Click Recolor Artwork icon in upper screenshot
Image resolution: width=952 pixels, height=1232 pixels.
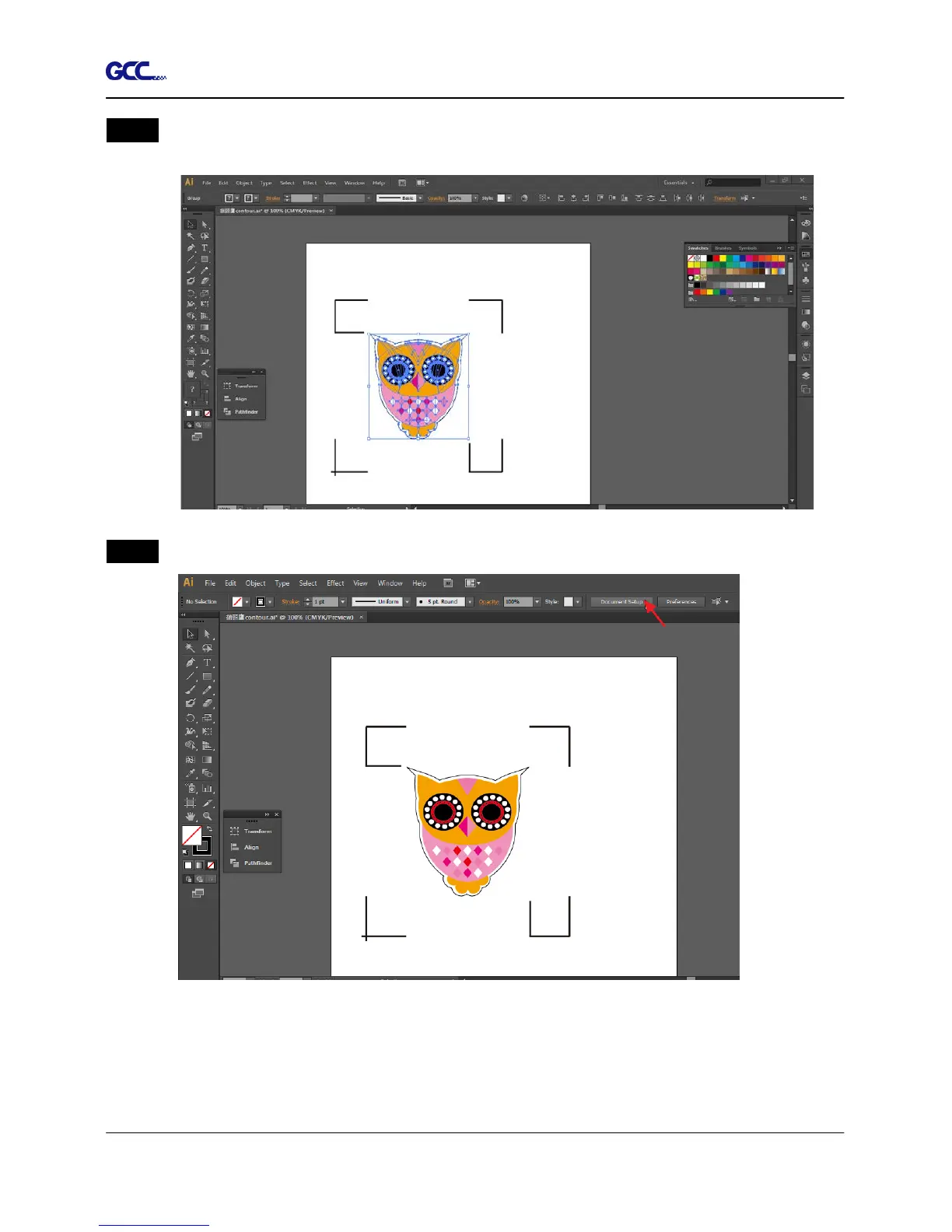coord(524,198)
